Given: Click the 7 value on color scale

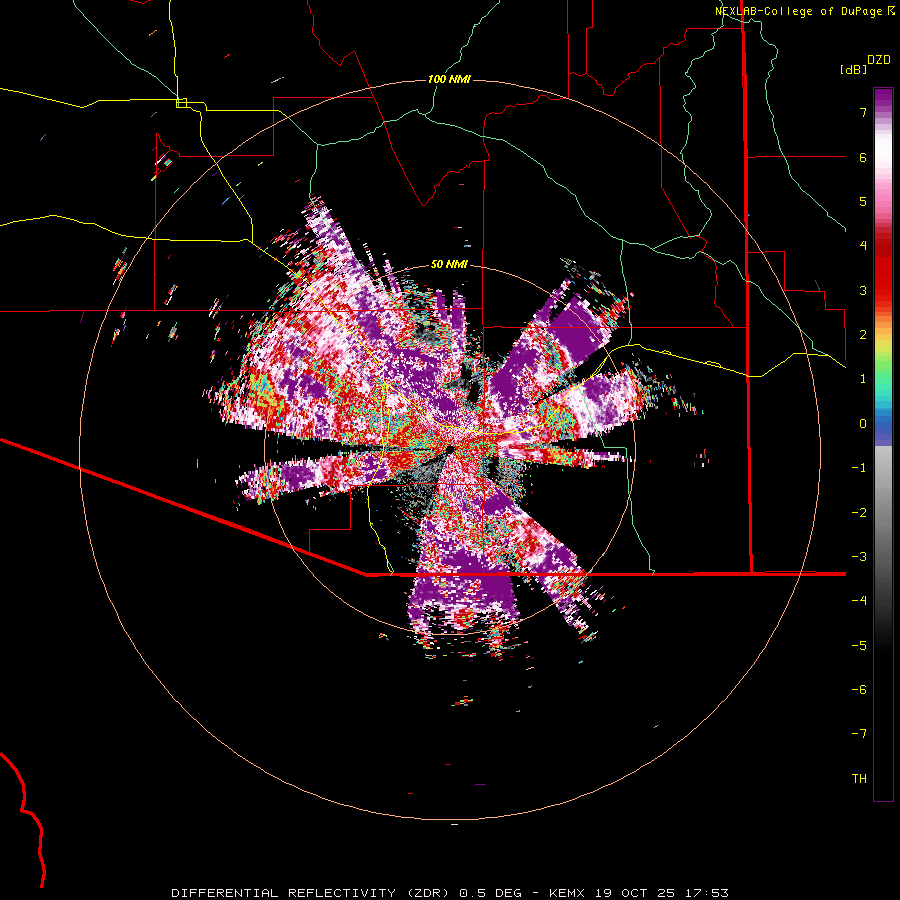Looking at the screenshot, I should tap(863, 112).
